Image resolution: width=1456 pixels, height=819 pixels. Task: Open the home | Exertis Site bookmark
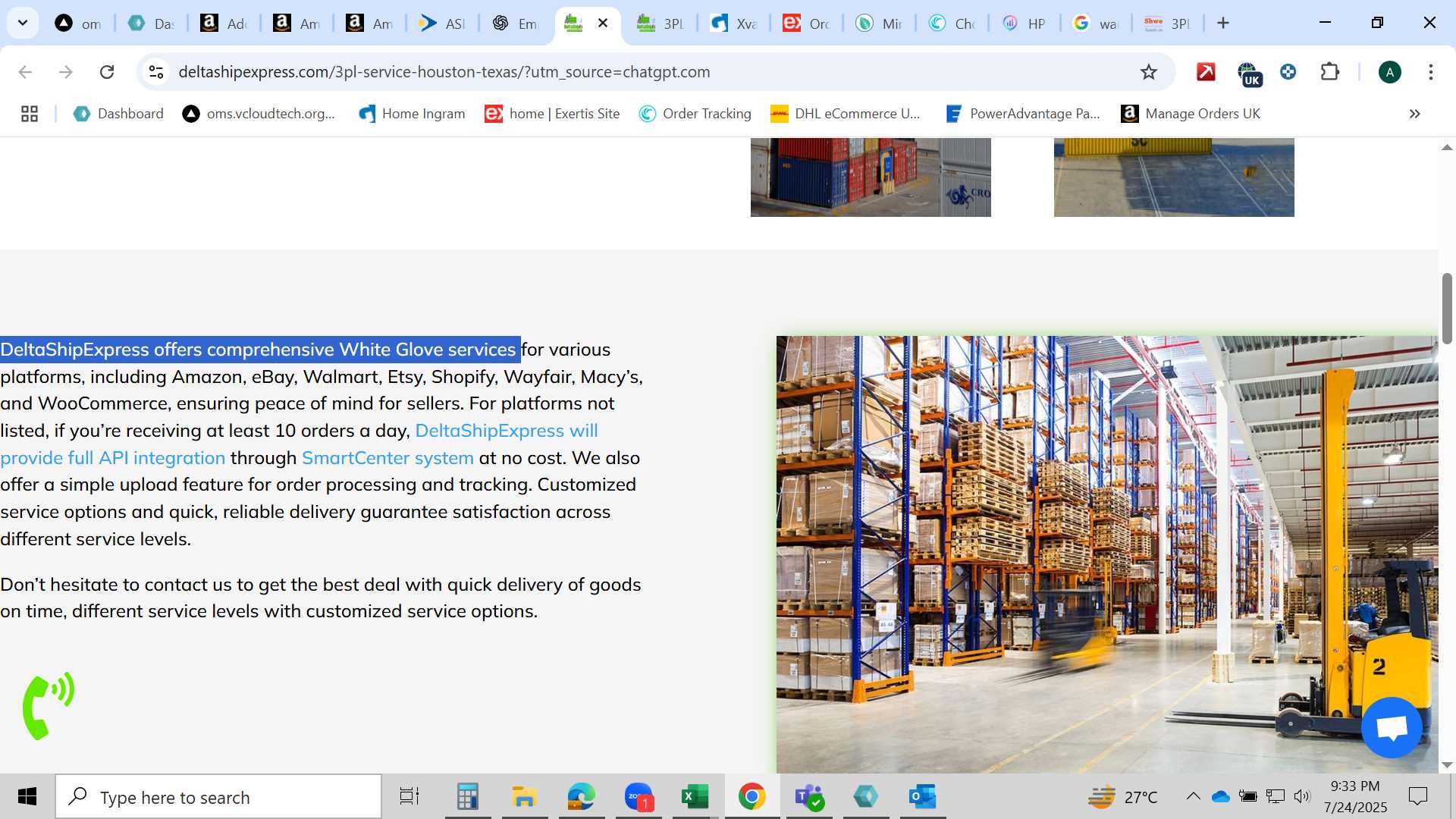point(552,114)
